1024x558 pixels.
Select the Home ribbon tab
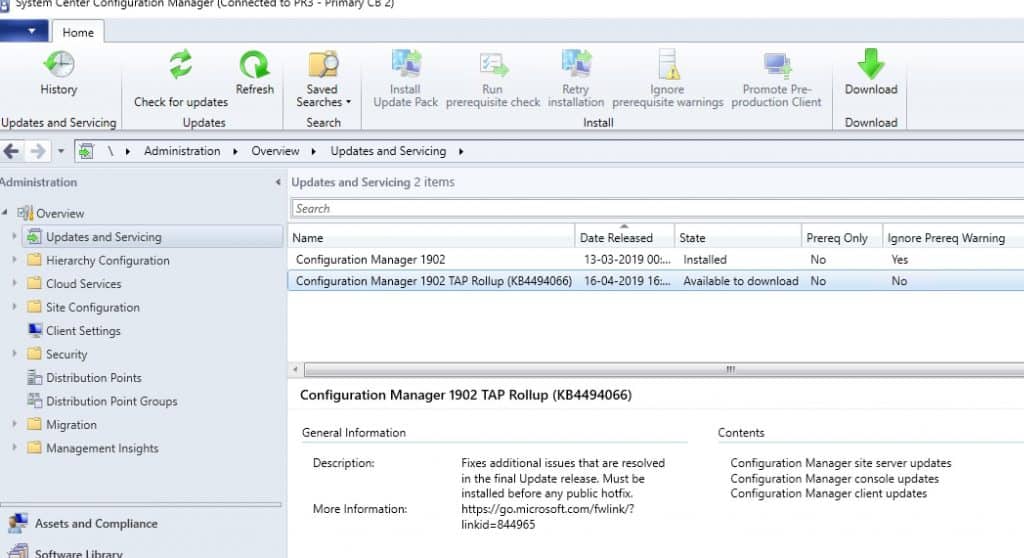78,32
